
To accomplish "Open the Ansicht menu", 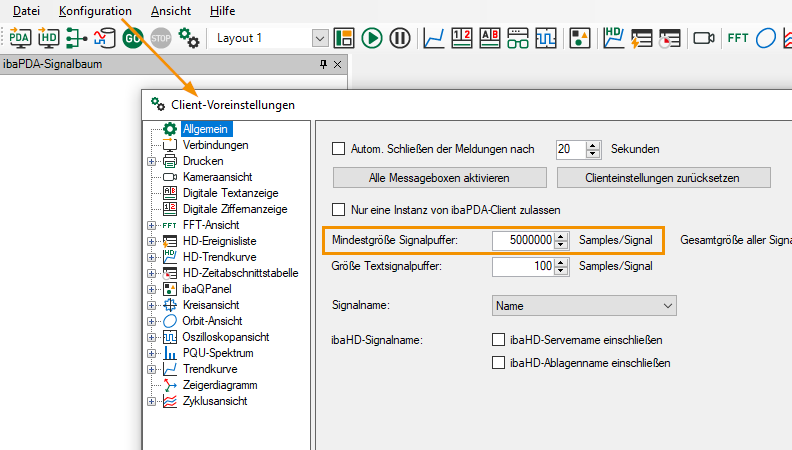I will (170, 10).
